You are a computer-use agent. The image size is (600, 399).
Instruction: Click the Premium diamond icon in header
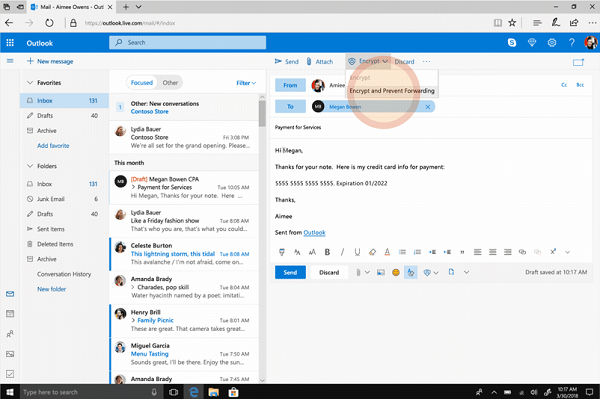click(532, 42)
